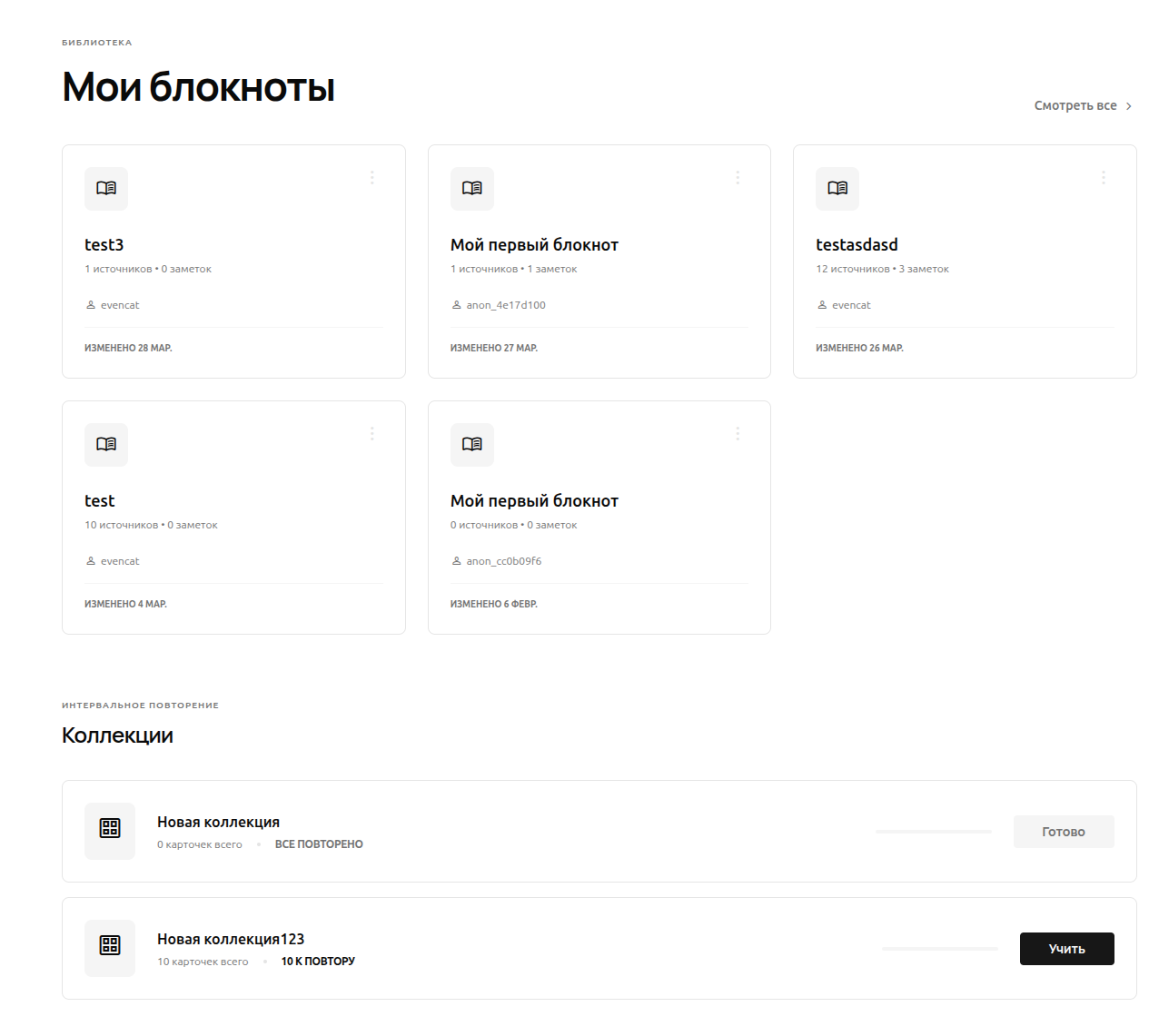Click the ИНТЕРВАЛЬНОЕ ПОВТОРЕНИЕ label
The image size is (1149, 1036).
pyautogui.click(x=140, y=705)
